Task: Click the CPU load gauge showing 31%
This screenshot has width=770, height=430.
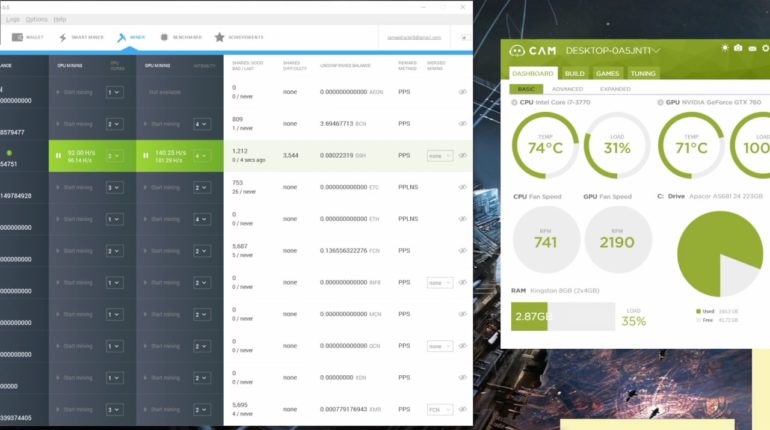Action: pyautogui.click(x=617, y=145)
